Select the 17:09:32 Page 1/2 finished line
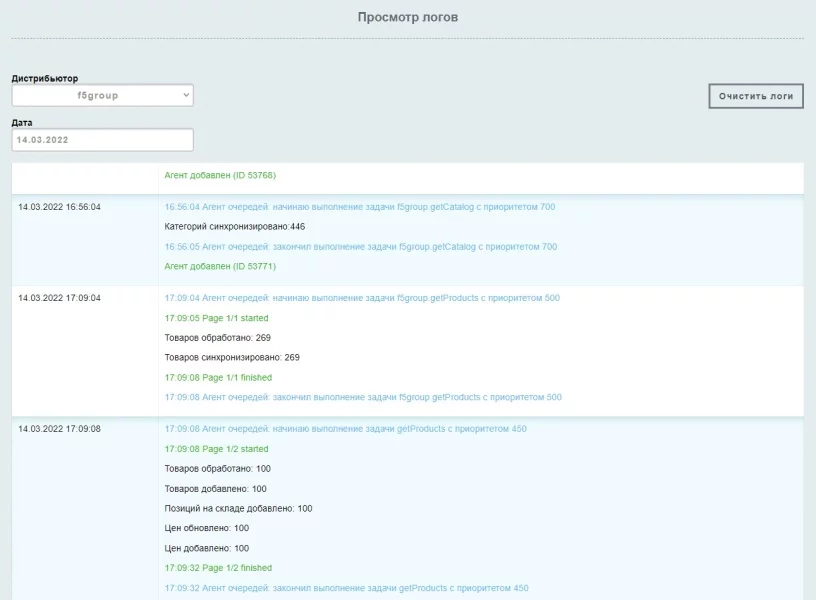Screen dimensions: 816x600 pos(218,568)
